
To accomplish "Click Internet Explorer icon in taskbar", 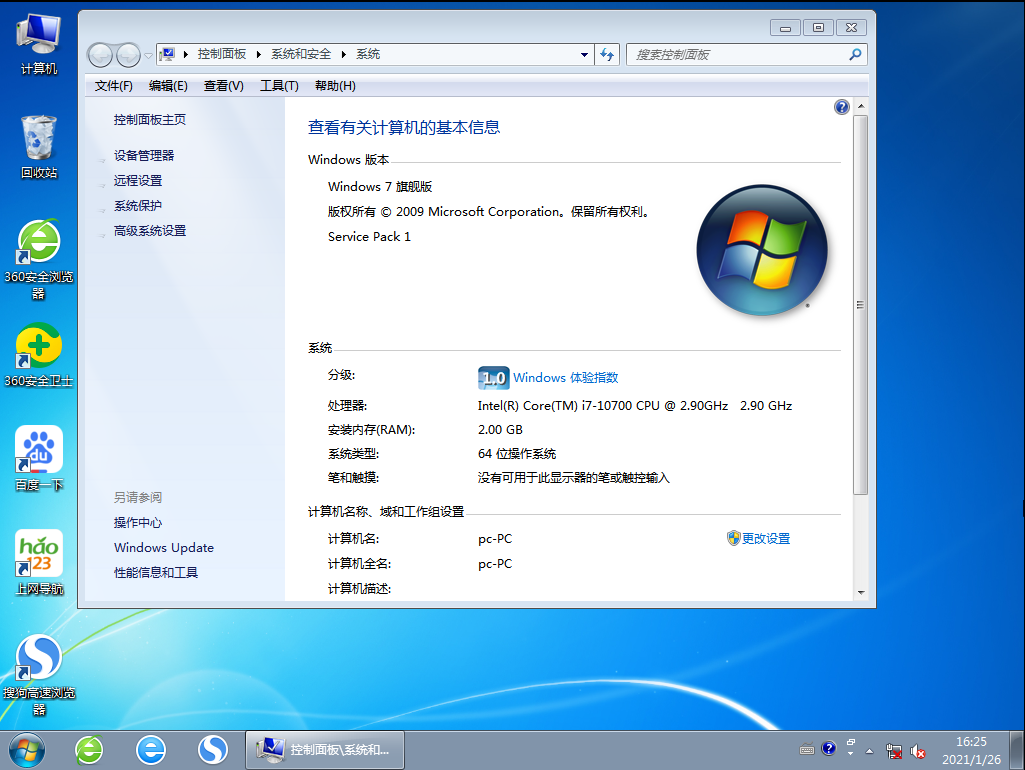I will point(151,750).
